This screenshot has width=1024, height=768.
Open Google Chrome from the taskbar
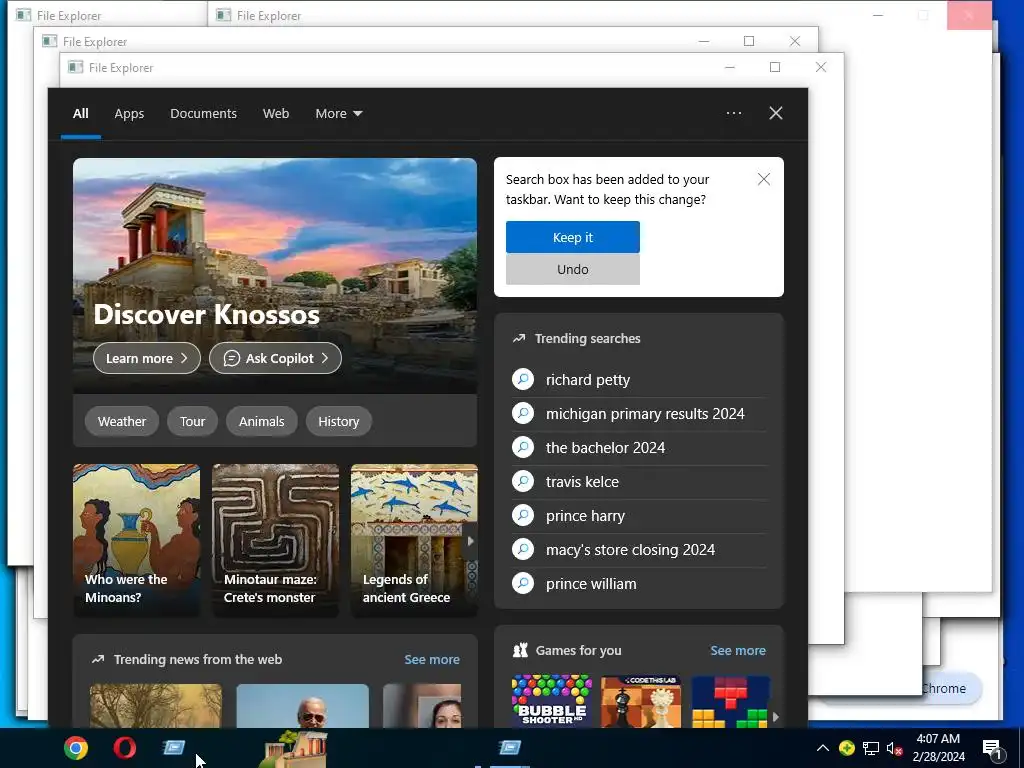(x=76, y=748)
